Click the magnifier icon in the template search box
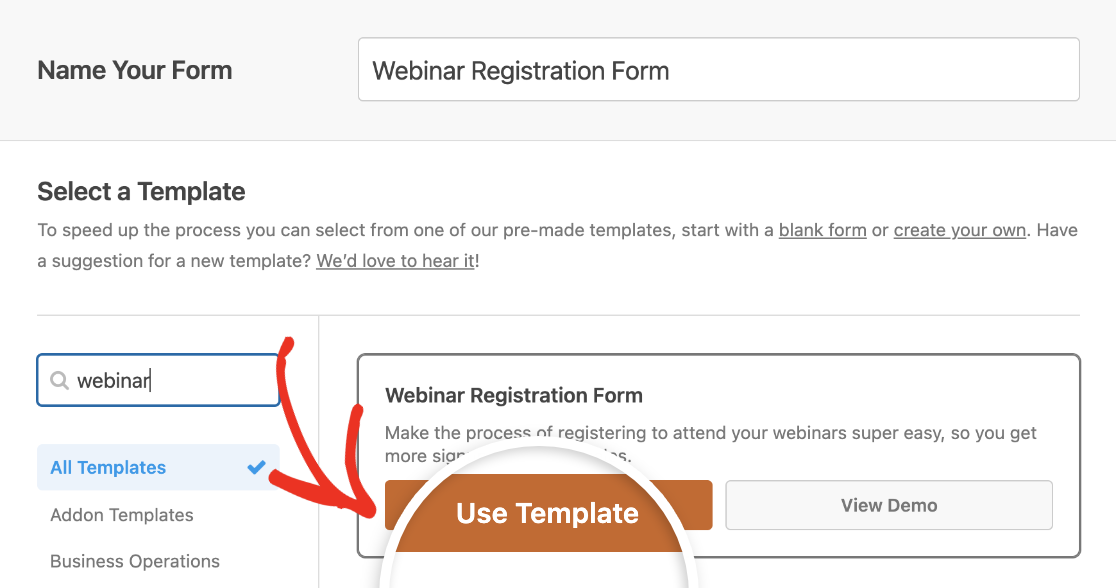Screen dimensions: 1116x588 (59, 381)
